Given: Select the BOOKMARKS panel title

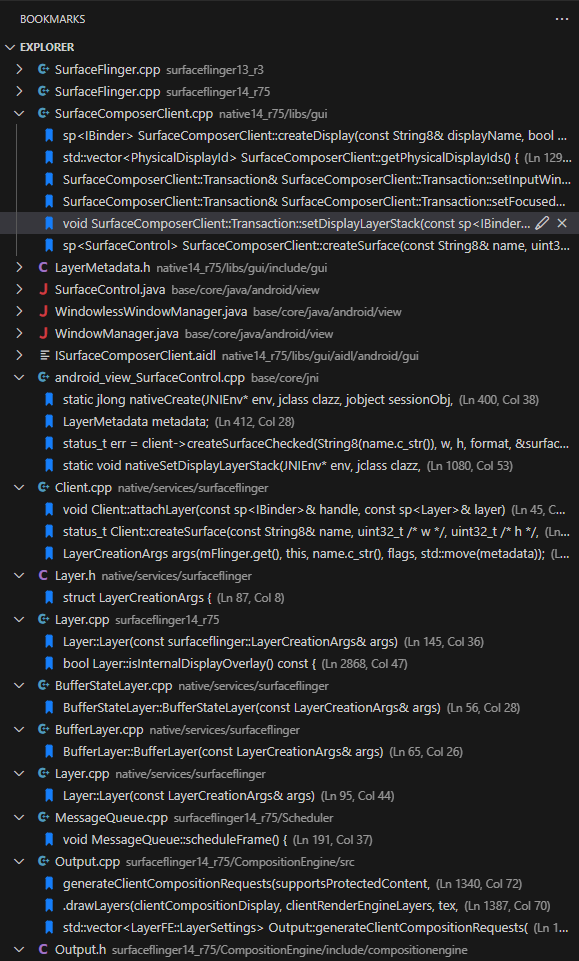Looking at the screenshot, I should point(53,19).
